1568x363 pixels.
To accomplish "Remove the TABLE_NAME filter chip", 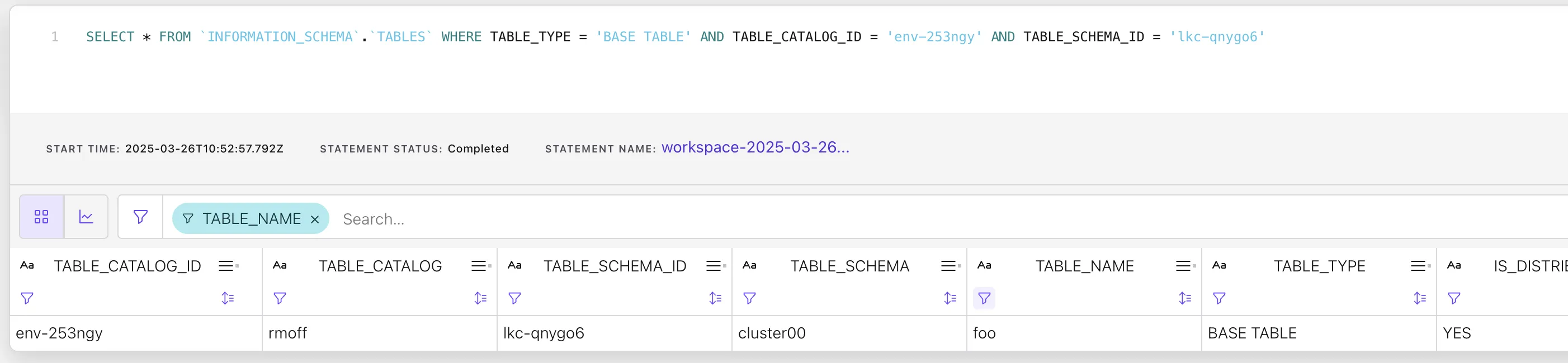I will point(315,219).
